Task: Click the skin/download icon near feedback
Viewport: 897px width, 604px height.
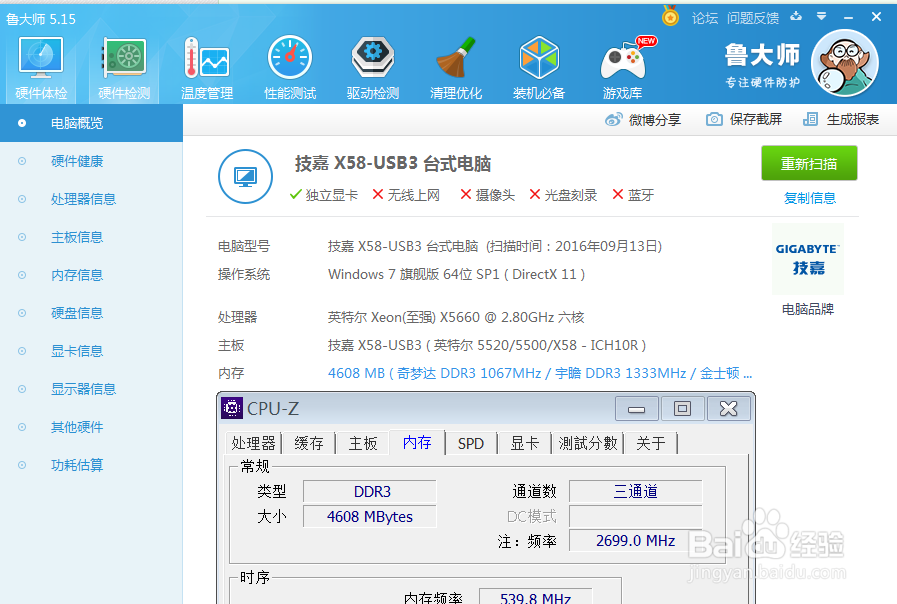Action: [796, 17]
